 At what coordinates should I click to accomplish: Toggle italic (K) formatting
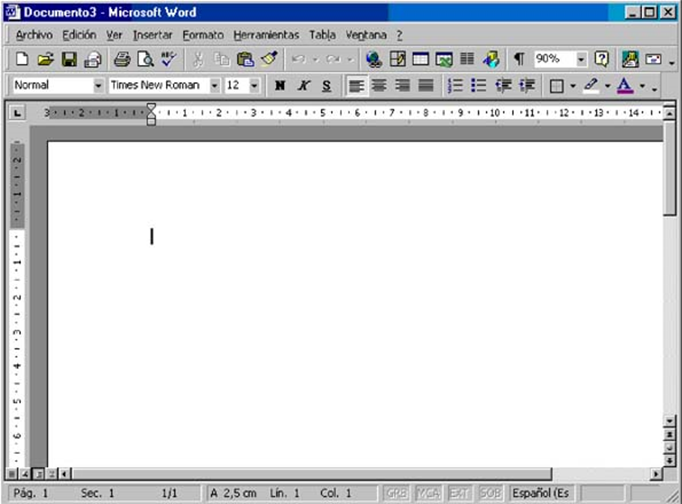click(304, 85)
